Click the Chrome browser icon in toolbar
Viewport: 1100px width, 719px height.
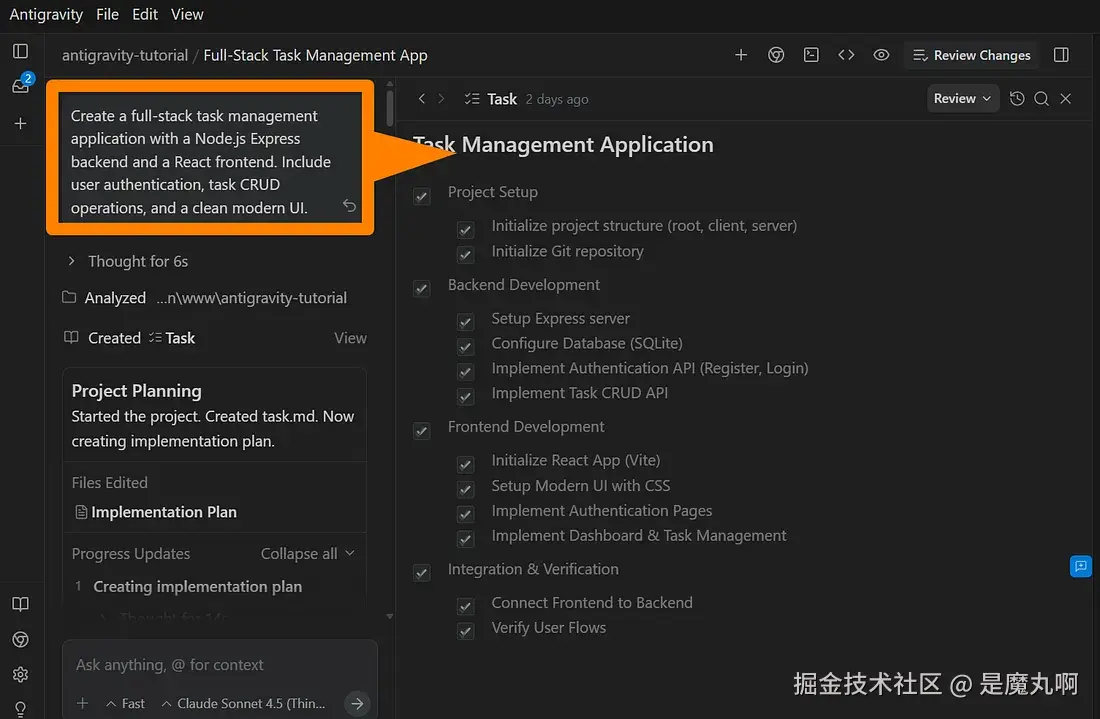(776, 55)
